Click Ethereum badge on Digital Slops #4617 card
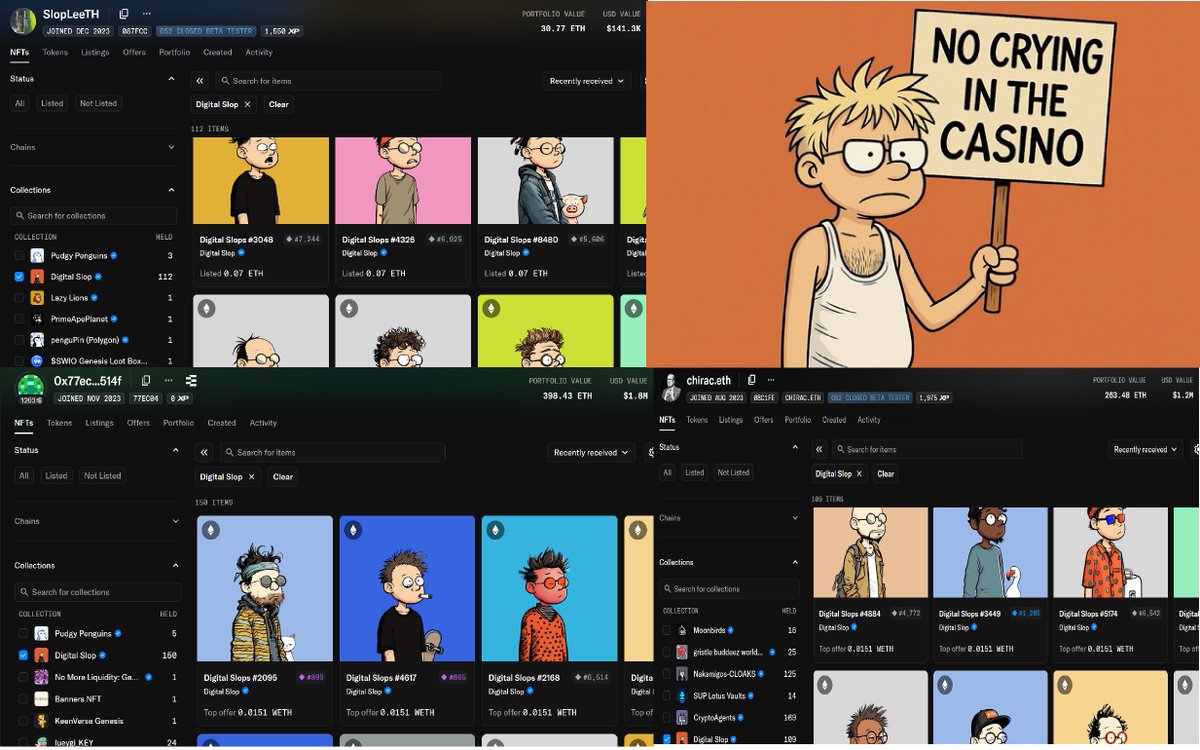The image size is (1200, 750). coord(353,530)
